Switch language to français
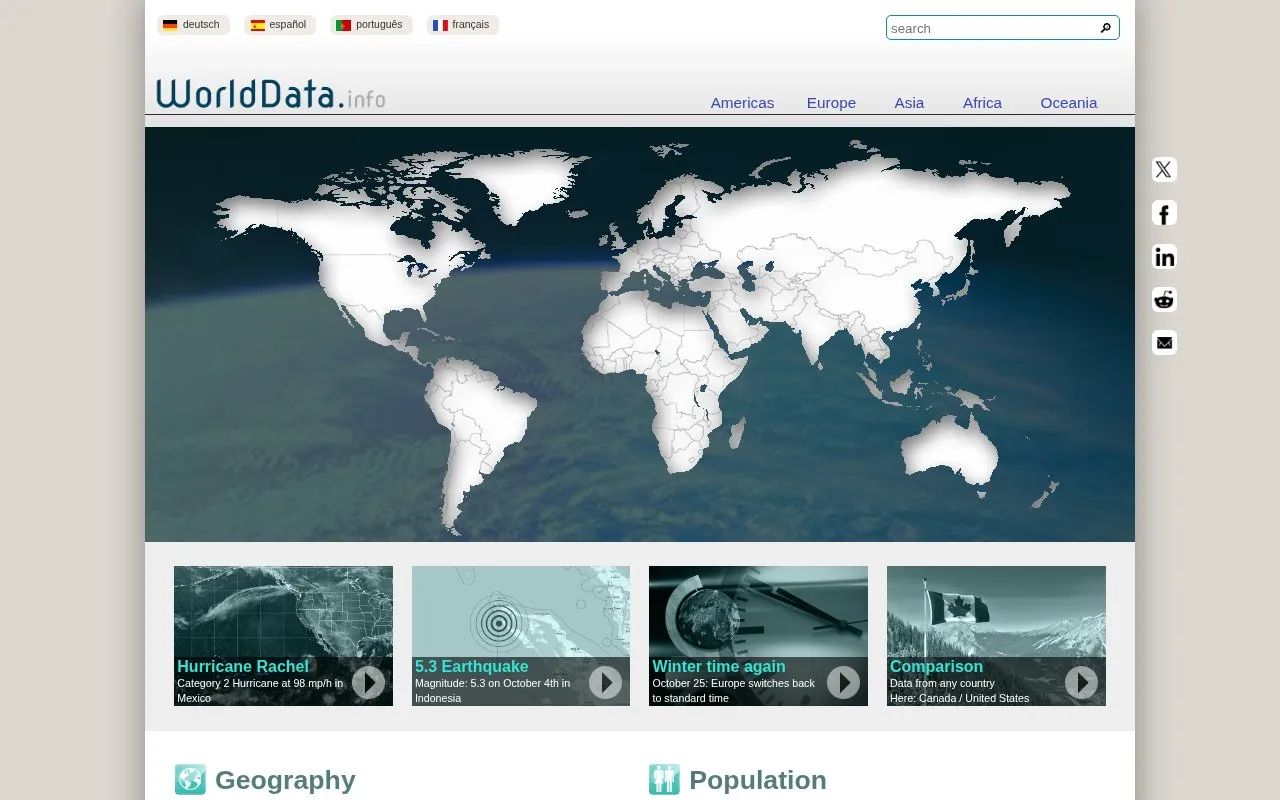This screenshot has width=1280, height=800. click(463, 25)
